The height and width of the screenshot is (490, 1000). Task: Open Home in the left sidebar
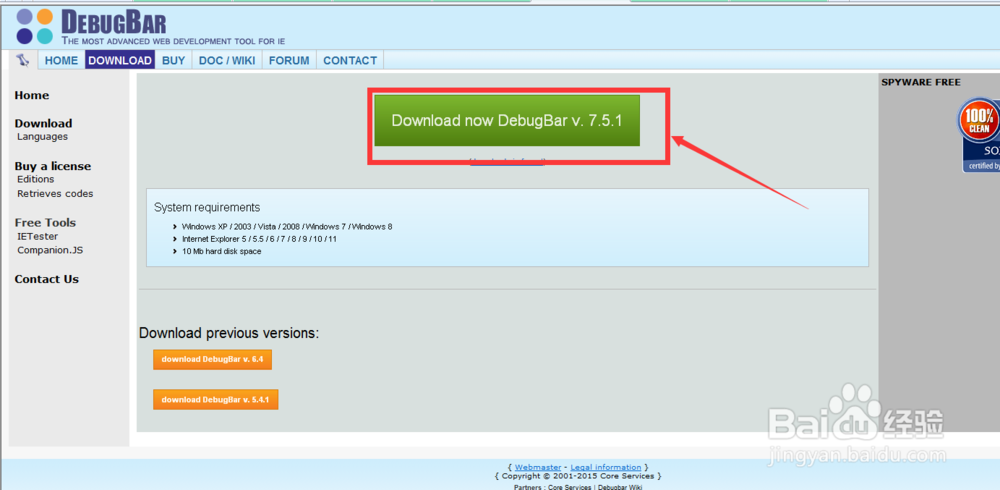click(x=32, y=95)
